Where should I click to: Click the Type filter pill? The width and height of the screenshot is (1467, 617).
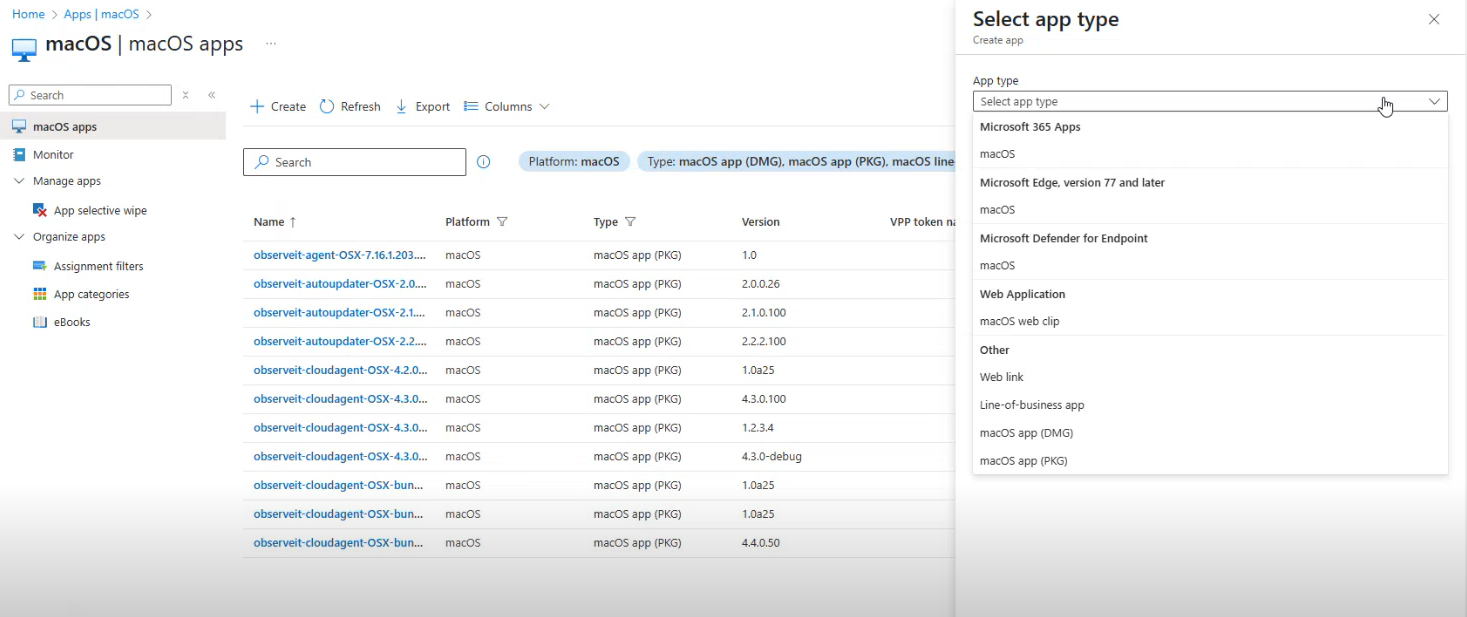click(796, 162)
